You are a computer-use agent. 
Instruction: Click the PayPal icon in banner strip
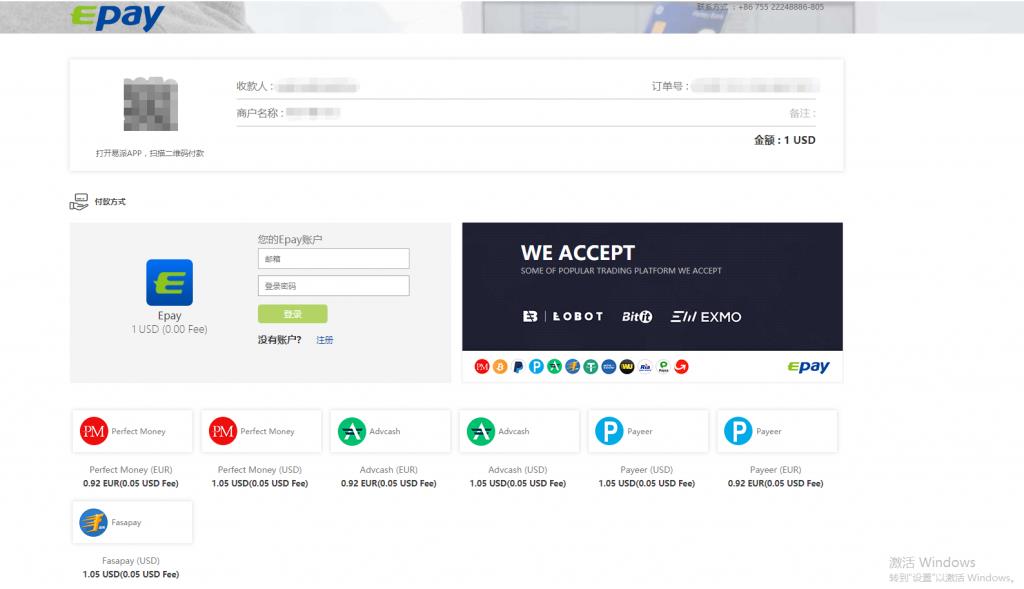pos(518,367)
